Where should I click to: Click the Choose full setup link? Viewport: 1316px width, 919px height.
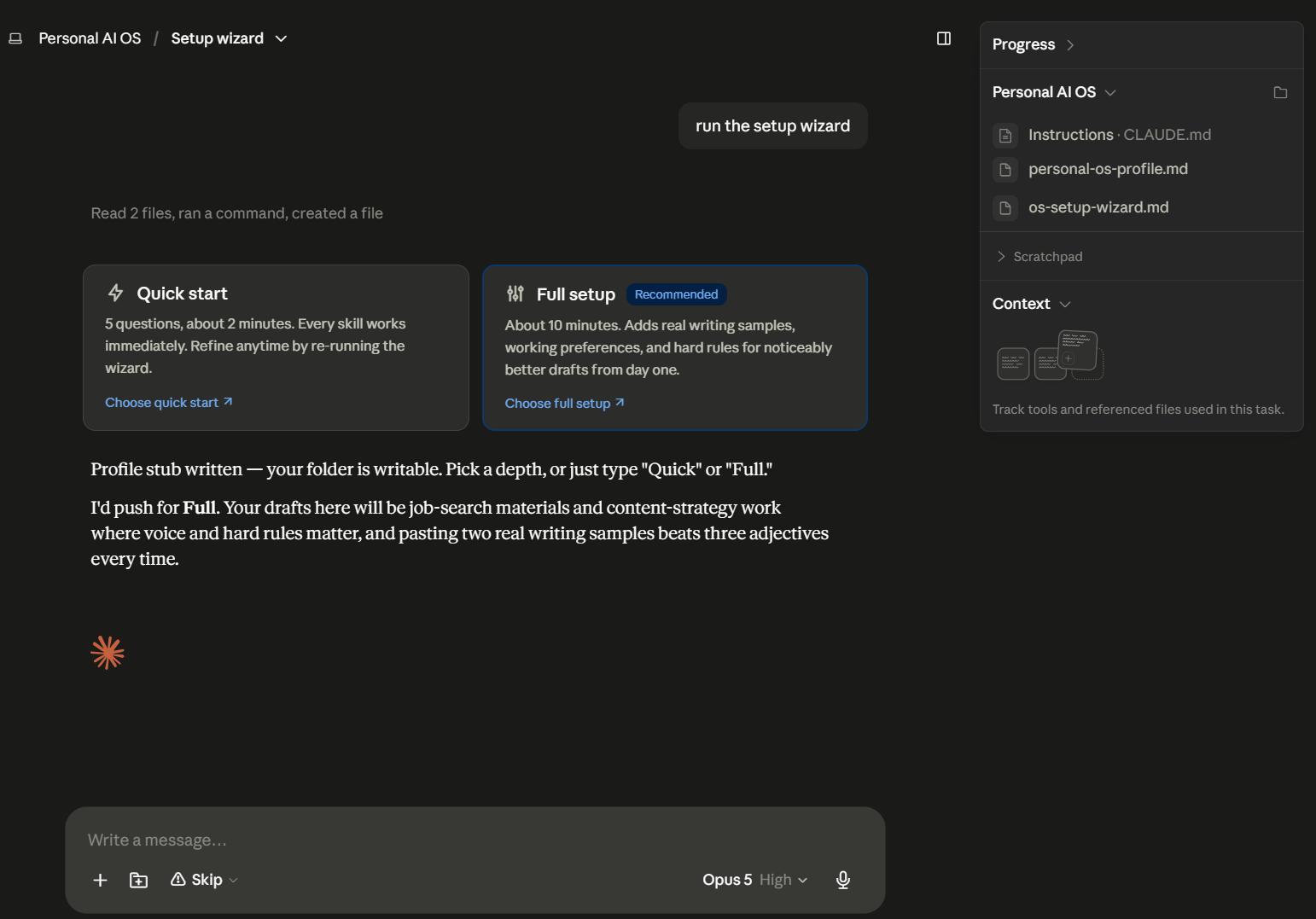[565, 404]
